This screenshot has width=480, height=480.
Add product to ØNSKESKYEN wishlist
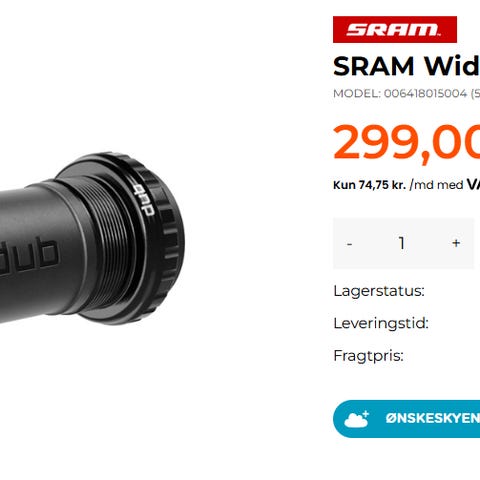406,419
